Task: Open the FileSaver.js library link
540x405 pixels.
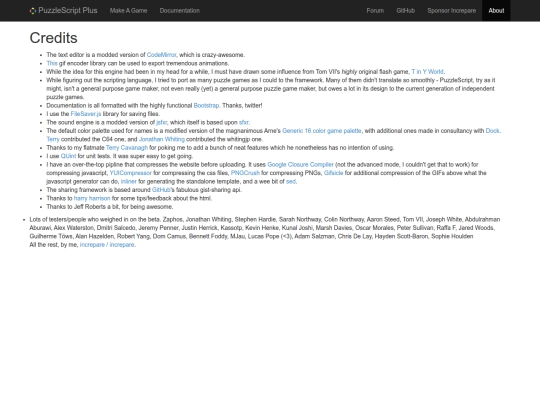Action: (x=86, y=114)
